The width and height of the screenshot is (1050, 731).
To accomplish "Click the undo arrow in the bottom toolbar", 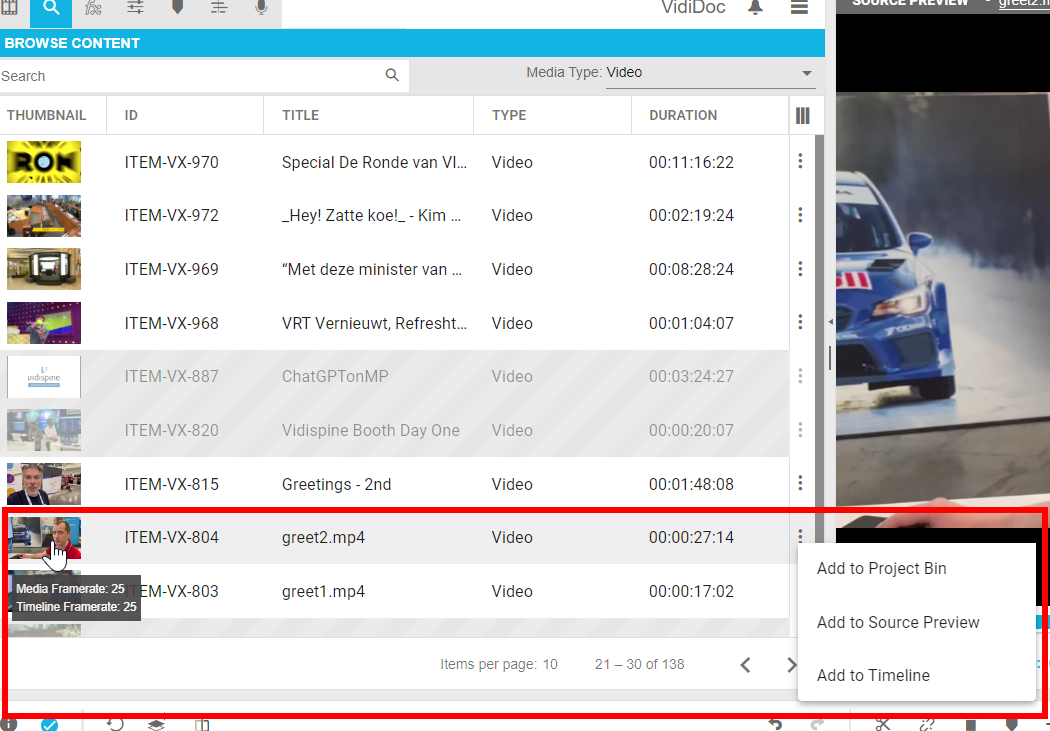I will tap(777, 724).
